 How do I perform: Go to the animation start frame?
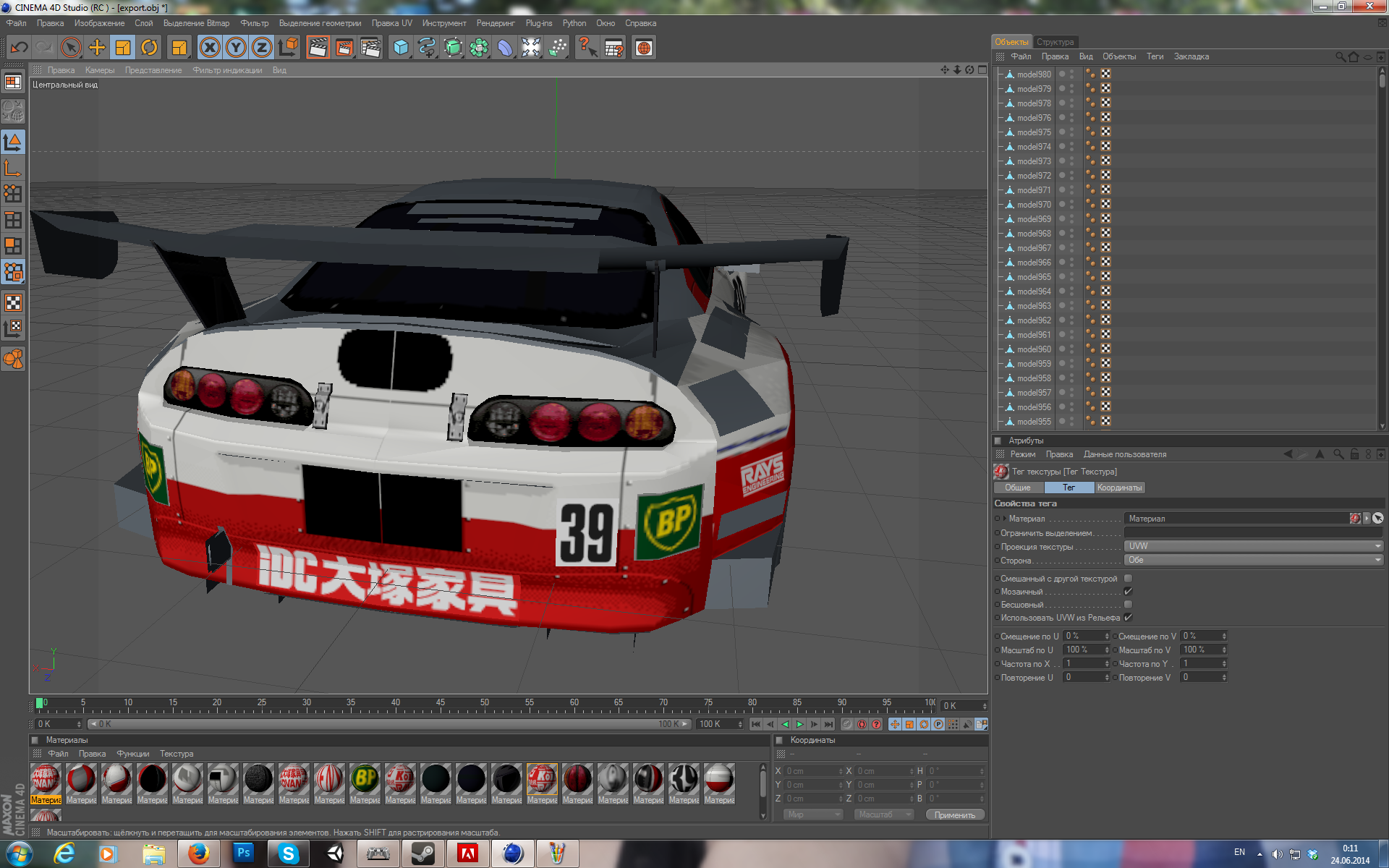[755, 724]
